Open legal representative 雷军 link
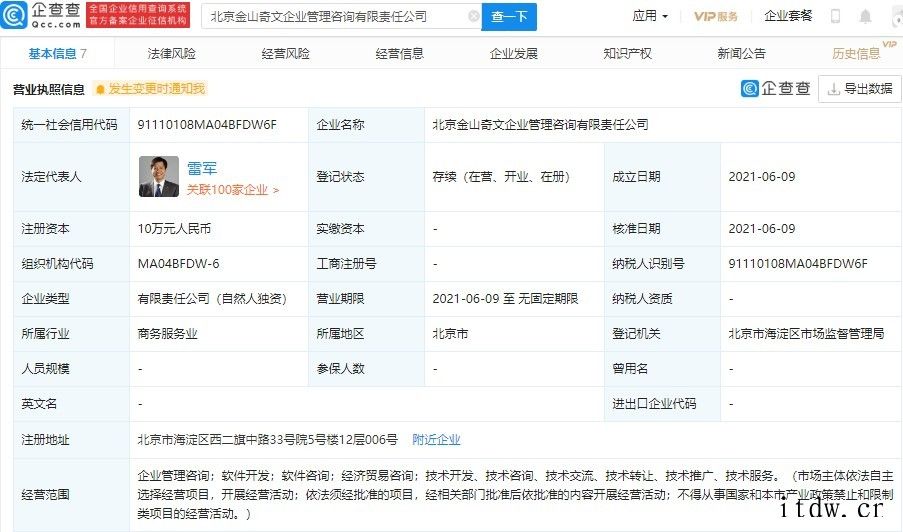Image resolution: width=903 pixels, height=532 pixels. tap(202, 168)
